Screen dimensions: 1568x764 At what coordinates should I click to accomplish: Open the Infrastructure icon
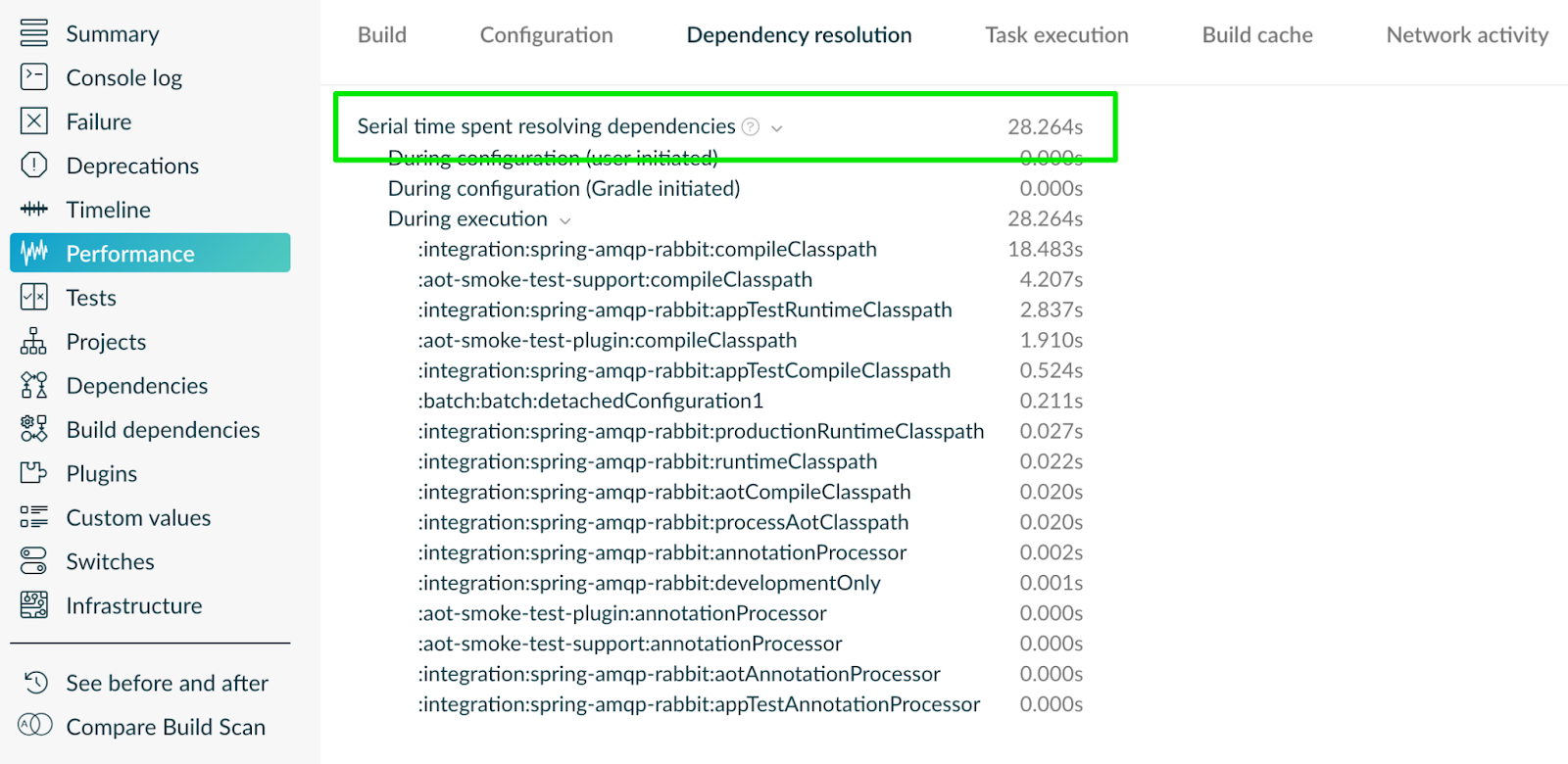(34, 605)
